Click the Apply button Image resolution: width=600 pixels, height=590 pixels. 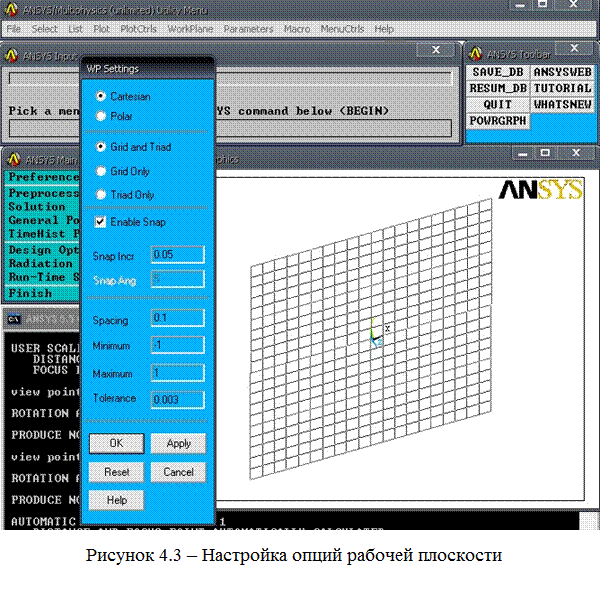click(178, 443)
